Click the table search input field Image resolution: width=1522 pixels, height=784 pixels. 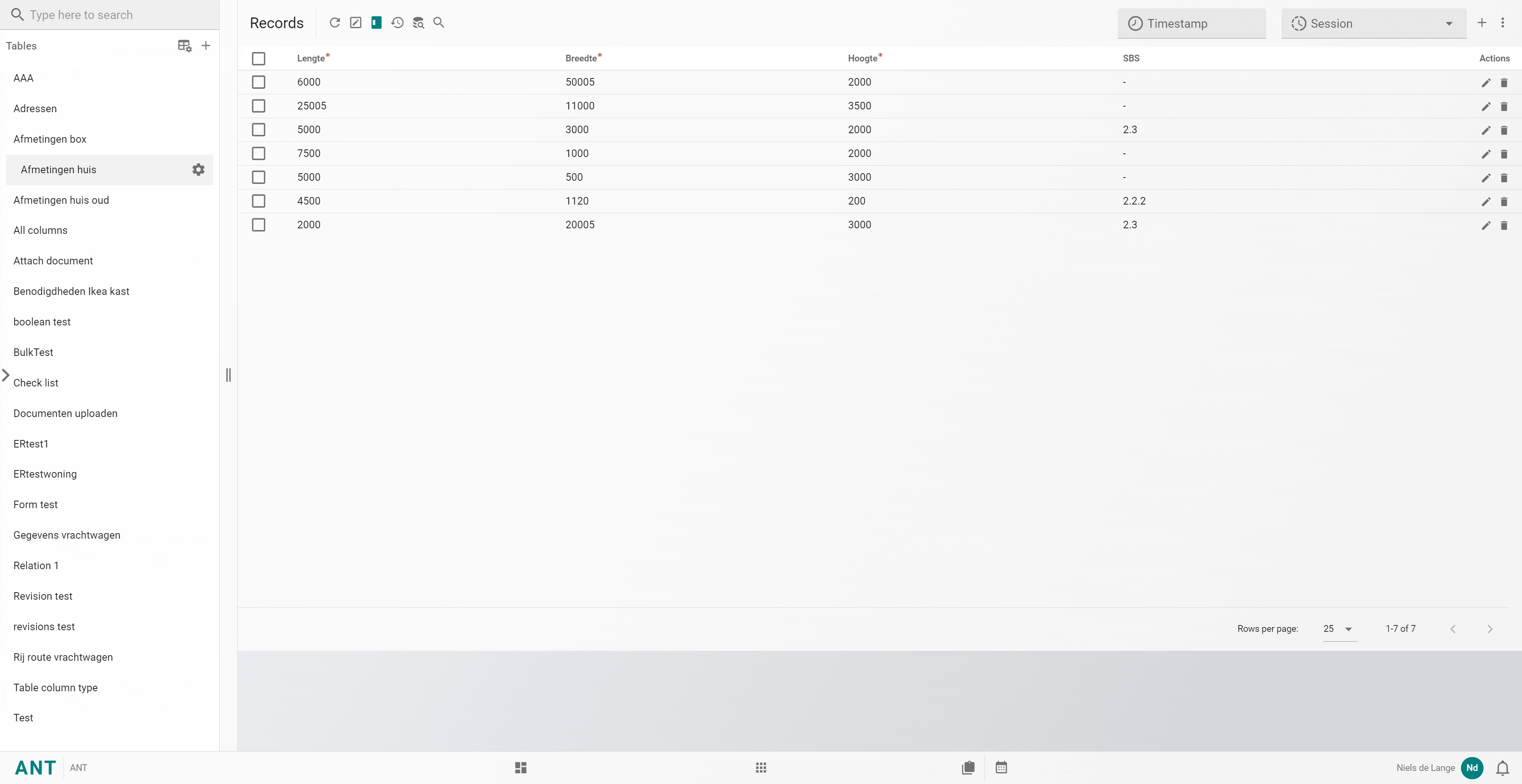pyautogui.click(x=112, y=15)
